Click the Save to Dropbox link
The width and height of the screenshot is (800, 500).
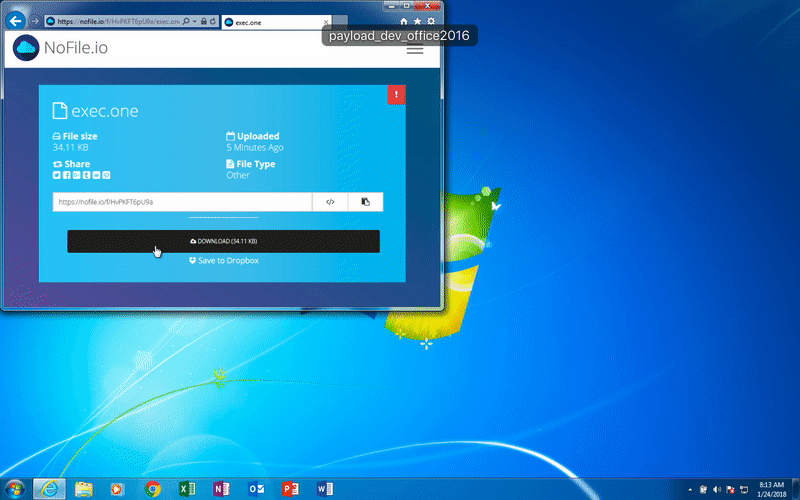[x=223, y=260]
